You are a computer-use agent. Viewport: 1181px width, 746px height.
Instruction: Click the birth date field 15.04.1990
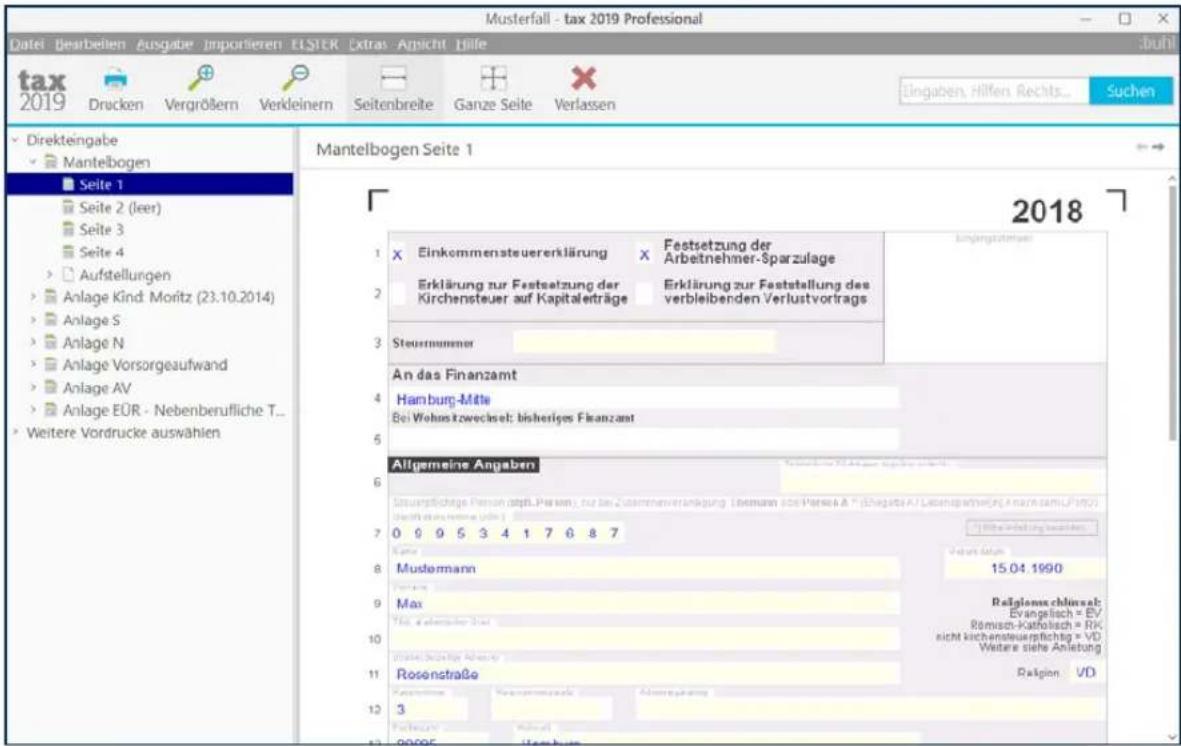(1026, 567)
